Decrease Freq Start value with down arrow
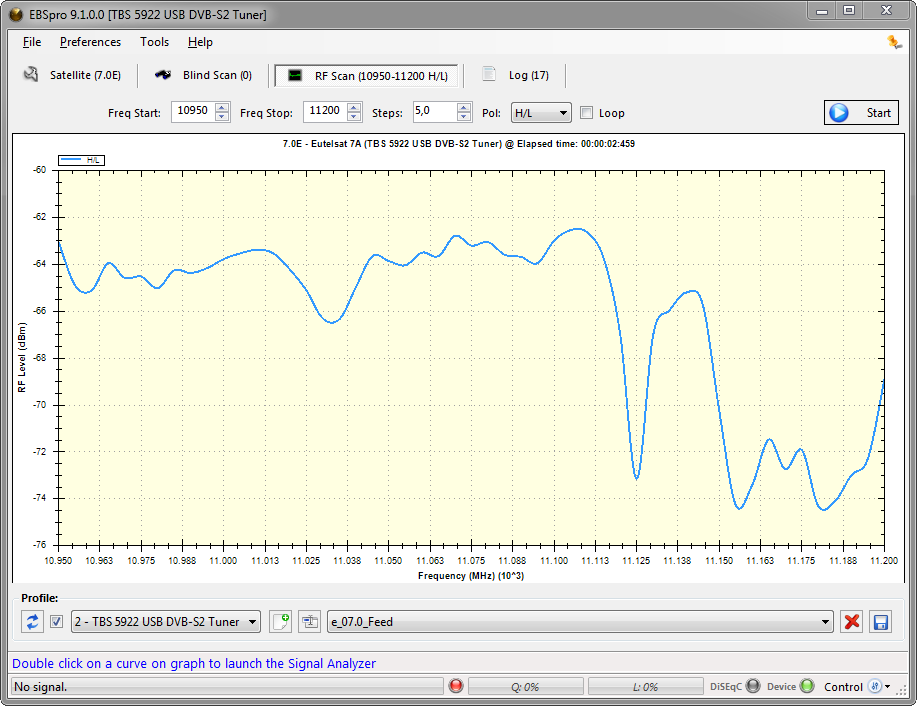The image size is (917, 706). tap(222, 116)
